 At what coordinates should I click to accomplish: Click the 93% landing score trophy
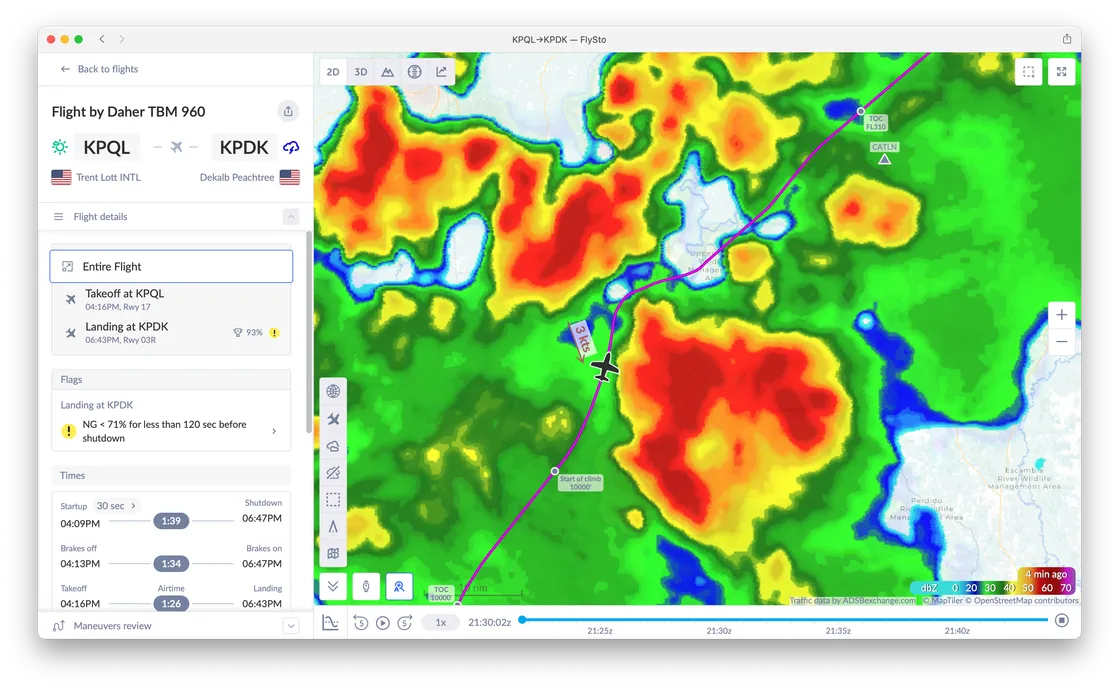[x=248, y=333]
